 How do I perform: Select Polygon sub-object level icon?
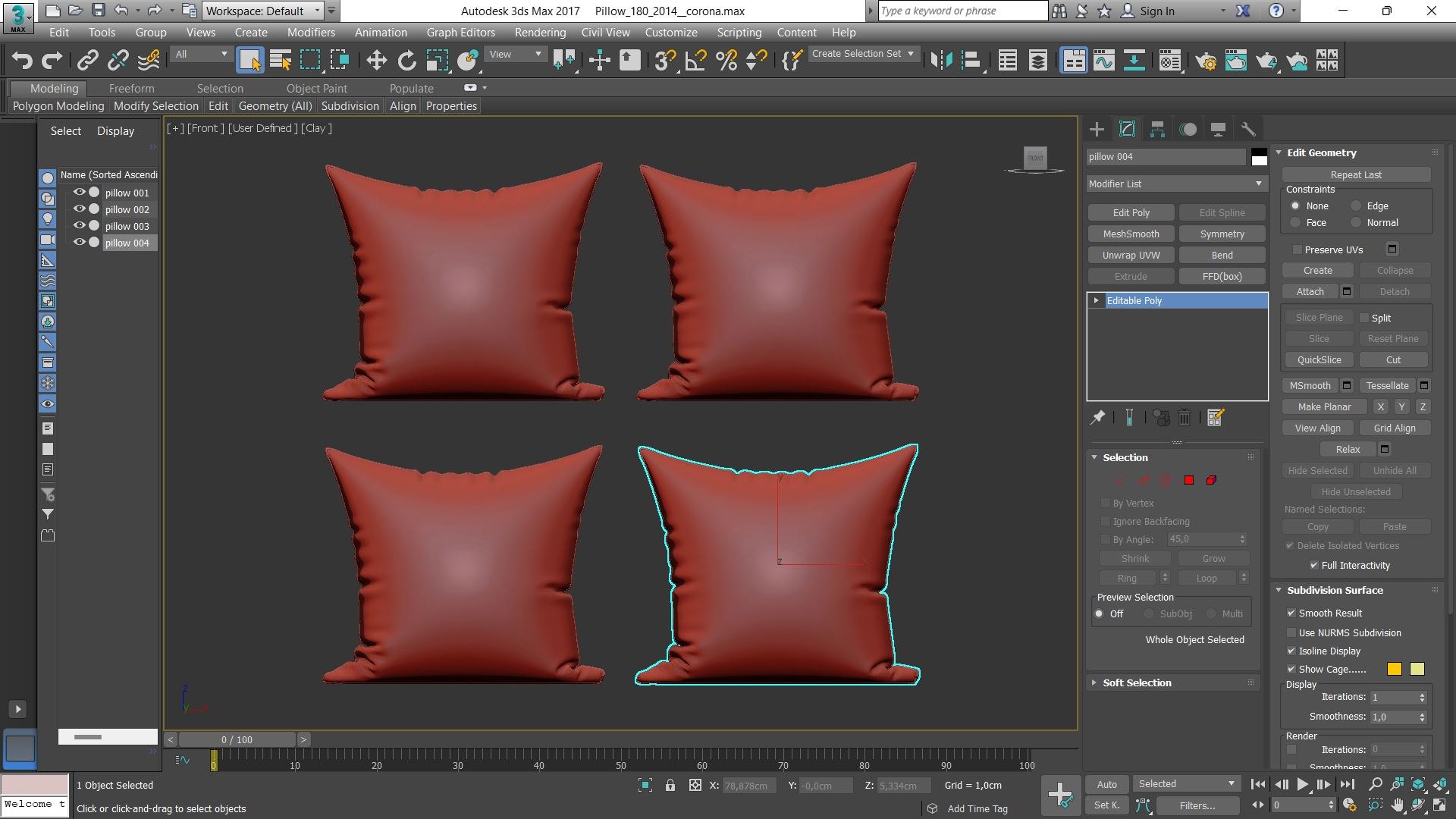pos(1189,480)
